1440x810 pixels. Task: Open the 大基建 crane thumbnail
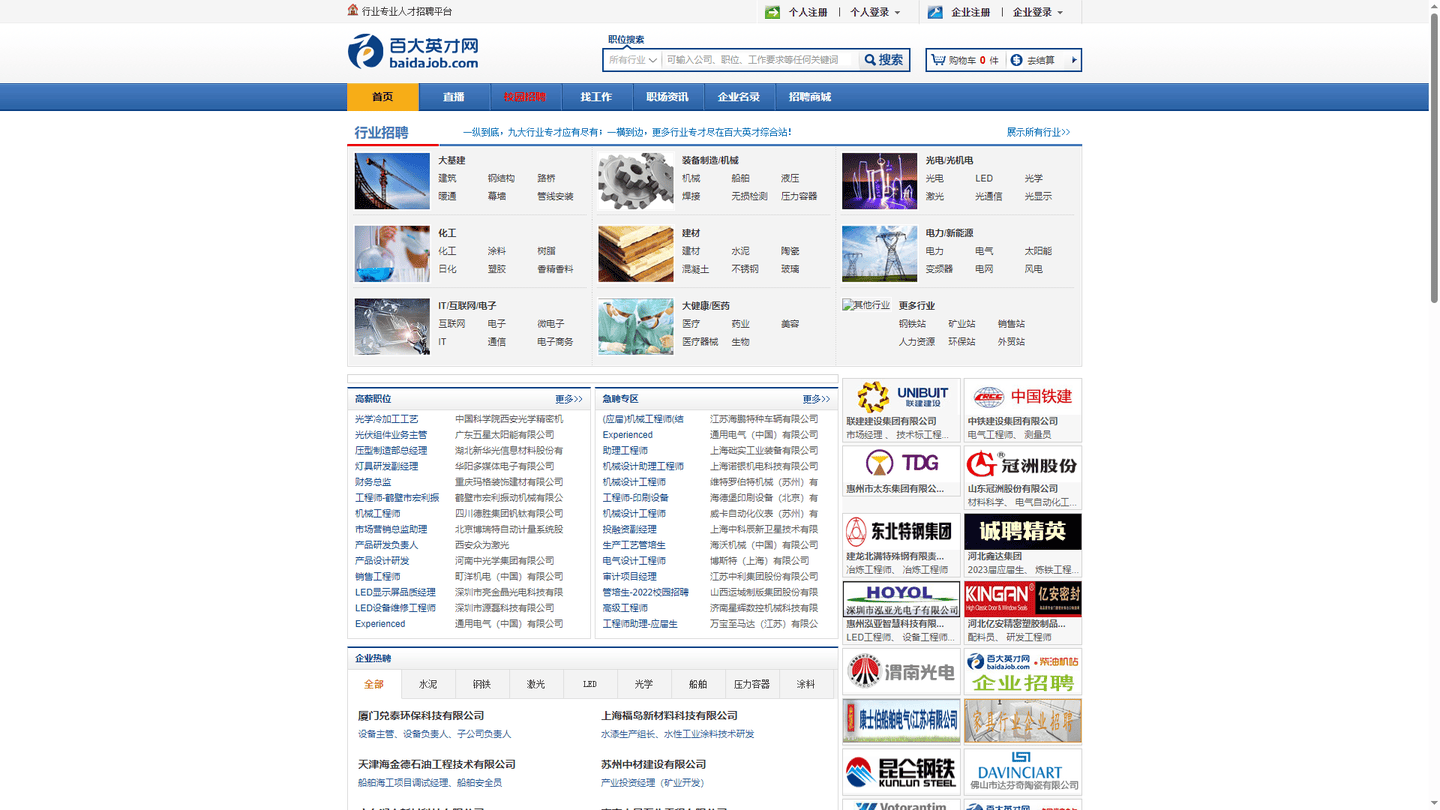(392, 181)
